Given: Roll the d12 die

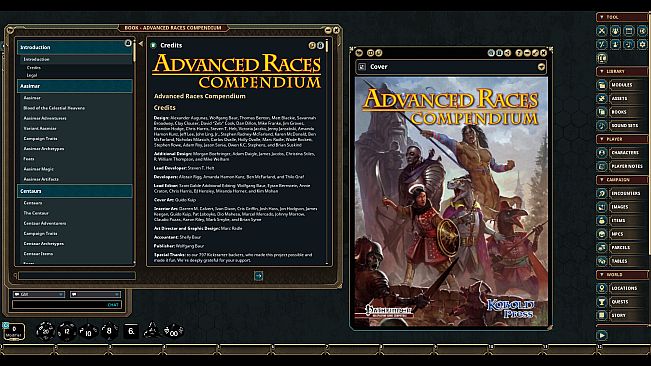Looking at the screenshot, I should 66,331.
